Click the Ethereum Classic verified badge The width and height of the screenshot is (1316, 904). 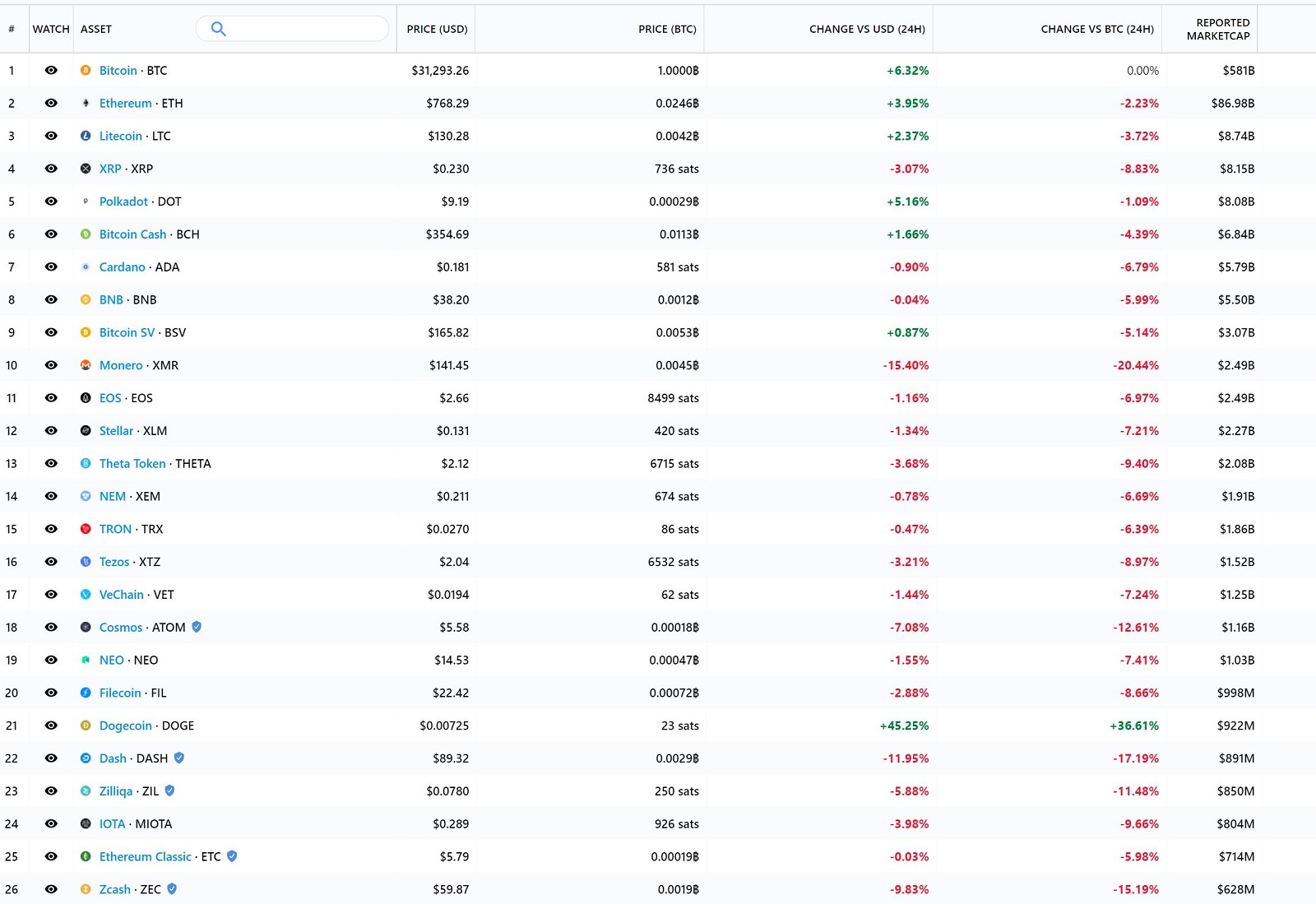click(x=232, y=856)
